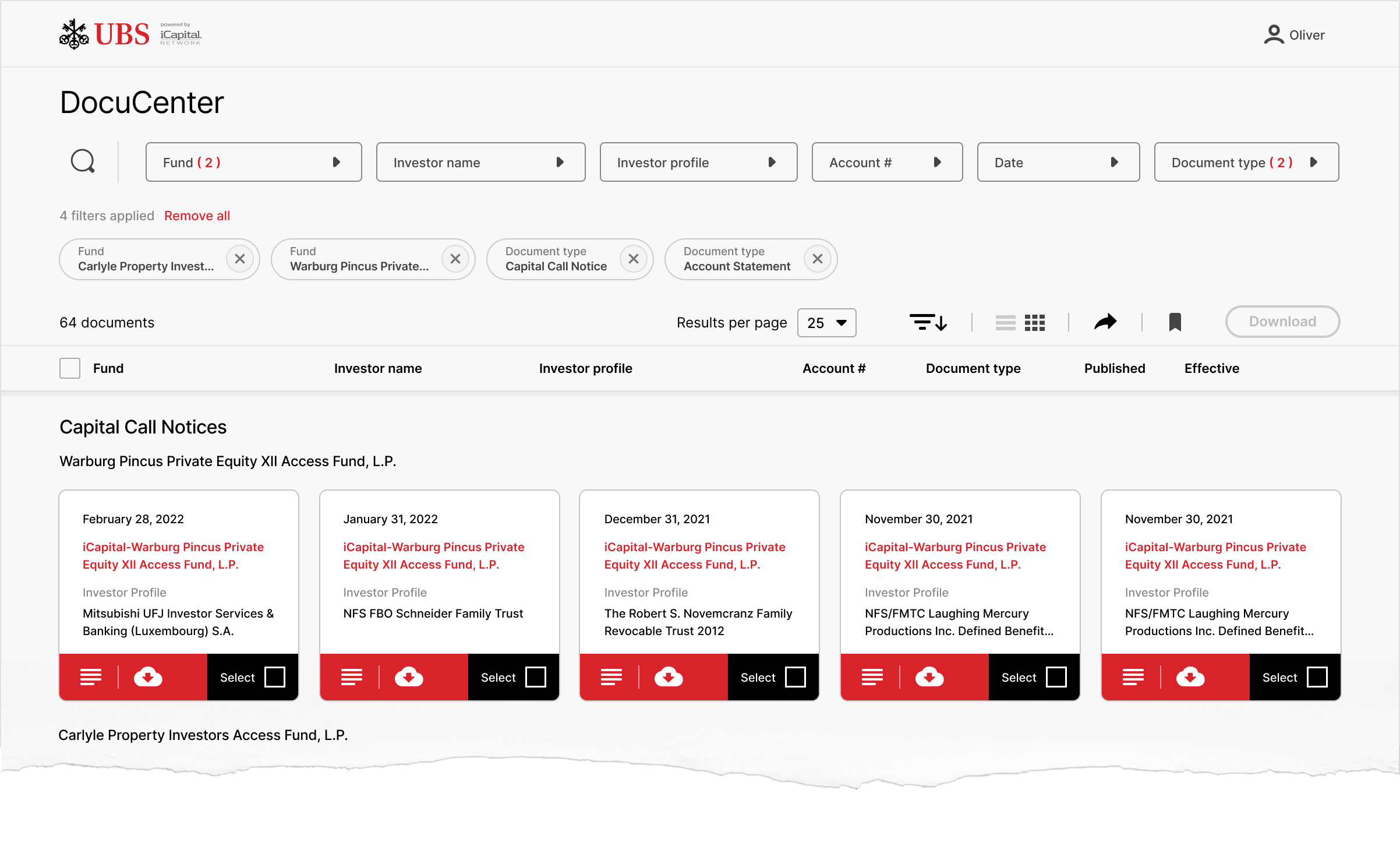Click the Remove all filters link
Image resolution: width=1400 pixels, height=846 pixels.
(x=197, y=216)
